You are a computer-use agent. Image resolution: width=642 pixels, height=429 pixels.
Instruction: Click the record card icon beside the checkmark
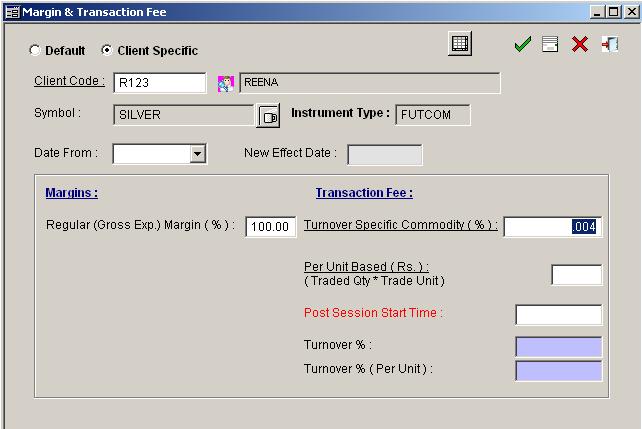tap(550, 45)
